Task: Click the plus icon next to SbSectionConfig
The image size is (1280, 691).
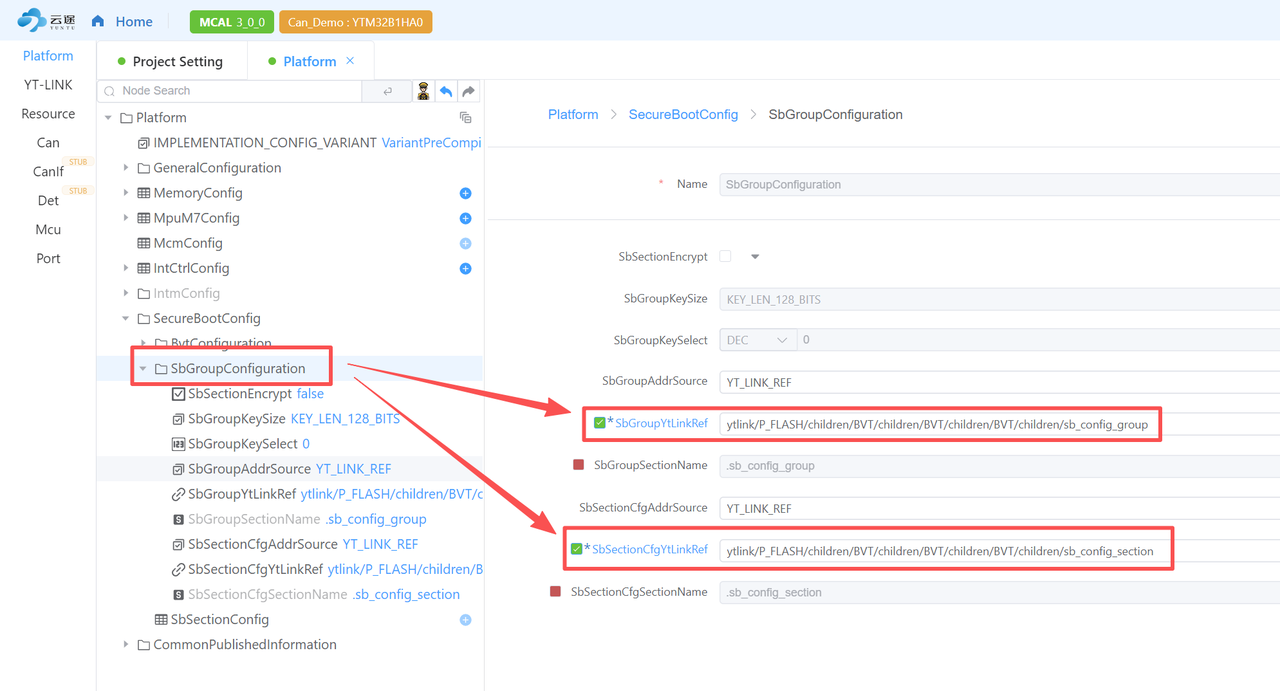Action: tap(465, 620)
